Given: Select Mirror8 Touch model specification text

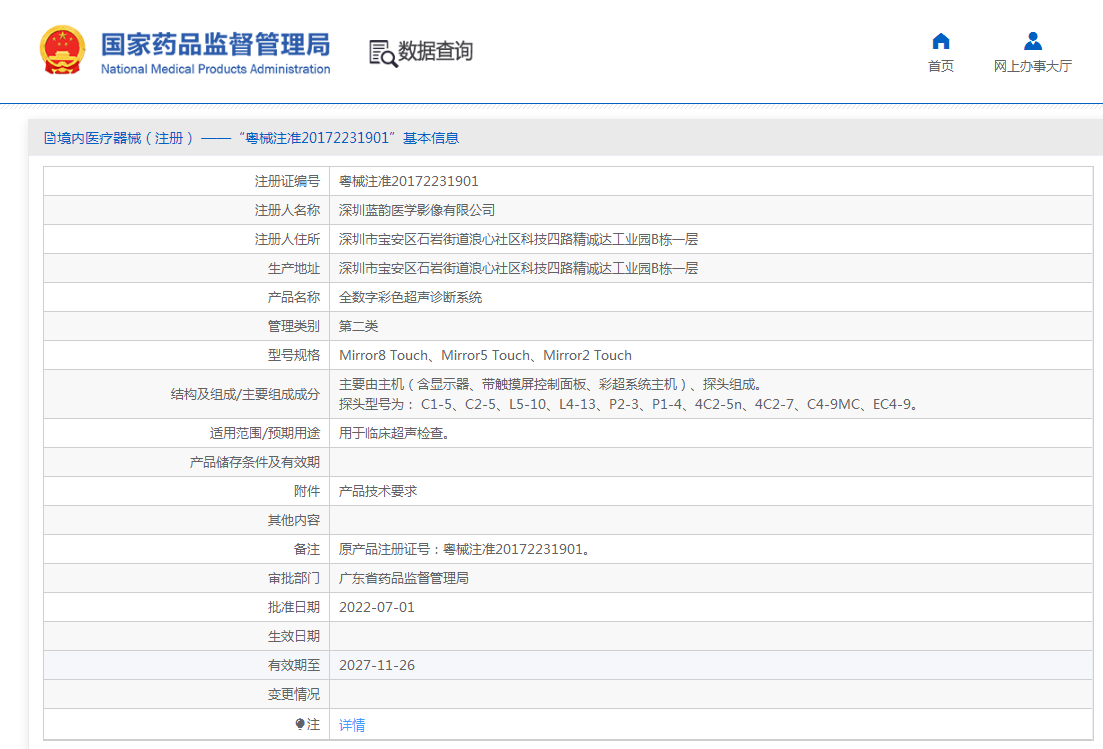Looking at the screenshot, I should [485, 355].
